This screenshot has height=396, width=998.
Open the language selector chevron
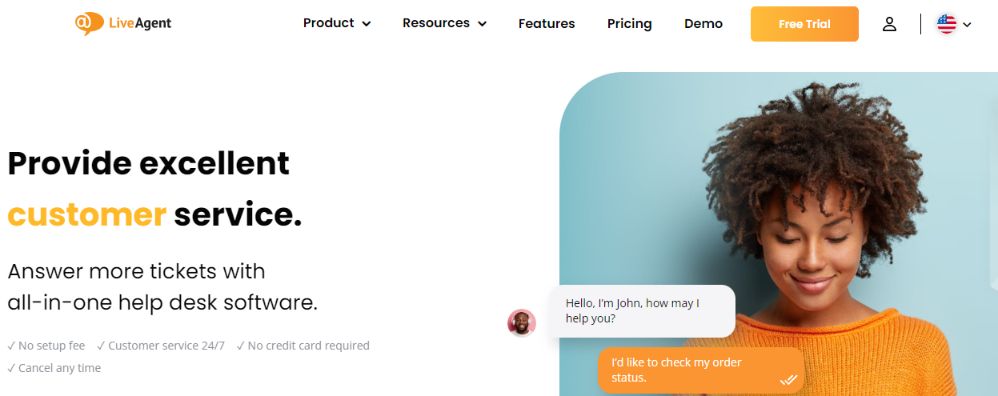tap(967, 25)
